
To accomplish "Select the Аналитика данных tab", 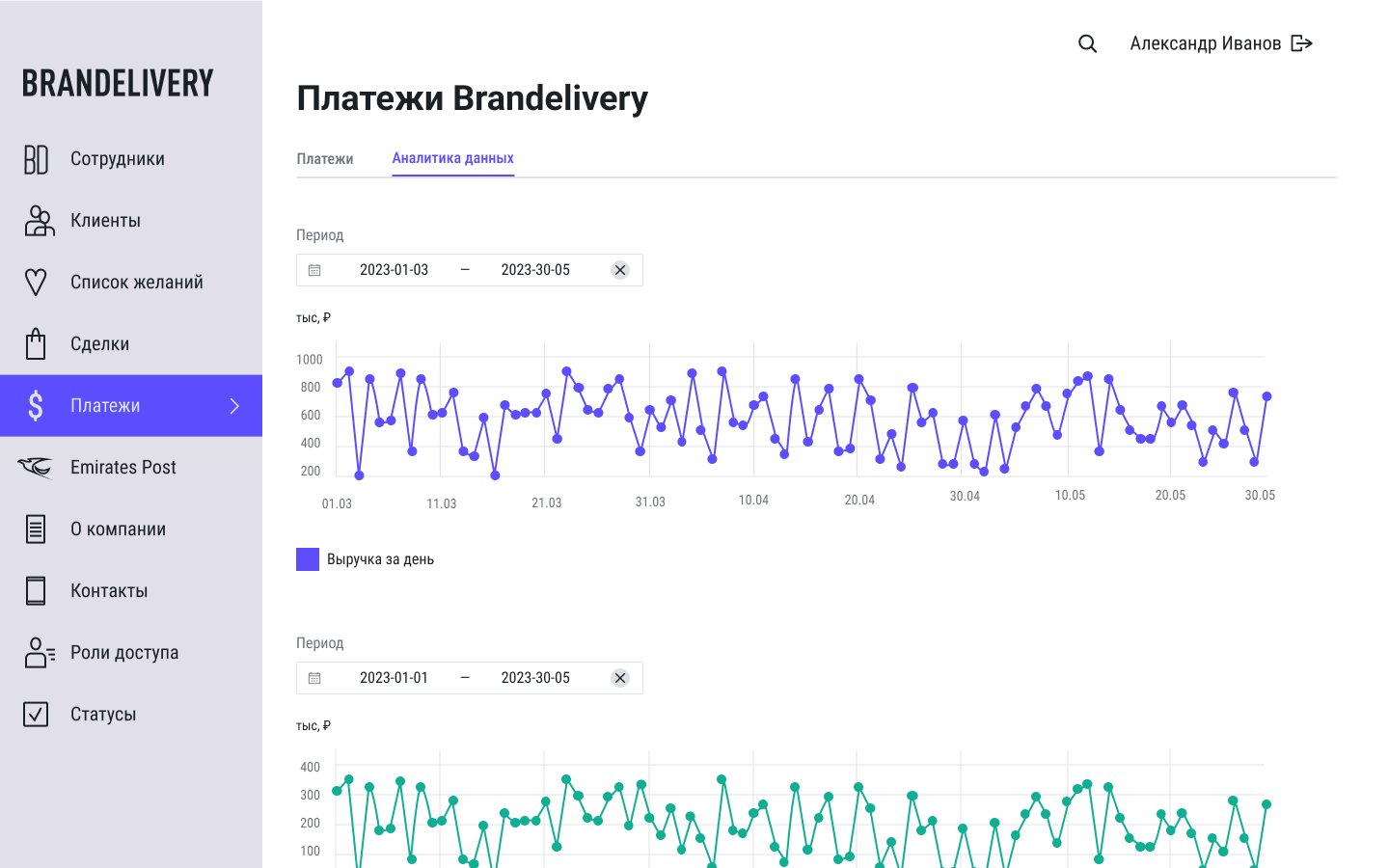I will (452, 158).
